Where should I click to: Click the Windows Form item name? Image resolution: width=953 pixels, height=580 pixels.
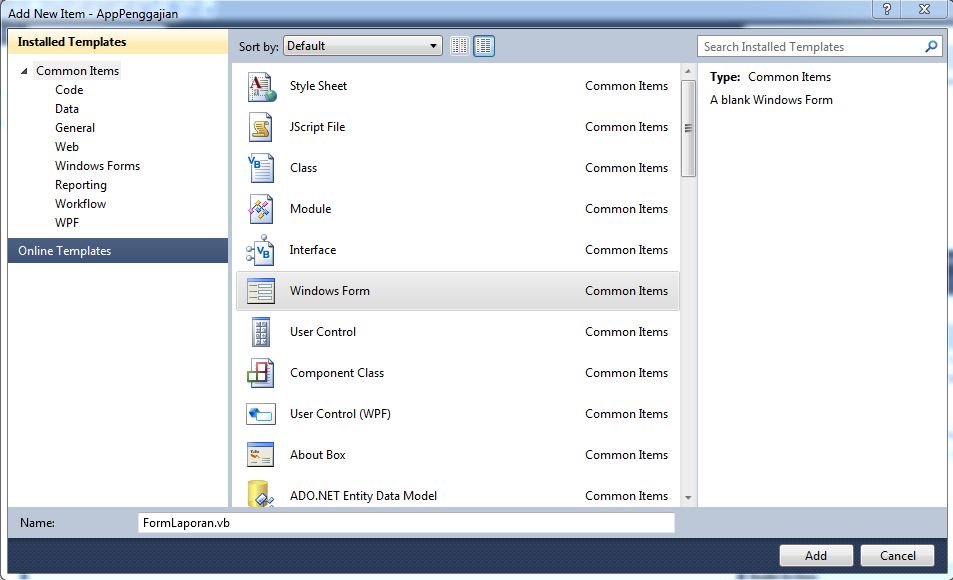[330, 291]
